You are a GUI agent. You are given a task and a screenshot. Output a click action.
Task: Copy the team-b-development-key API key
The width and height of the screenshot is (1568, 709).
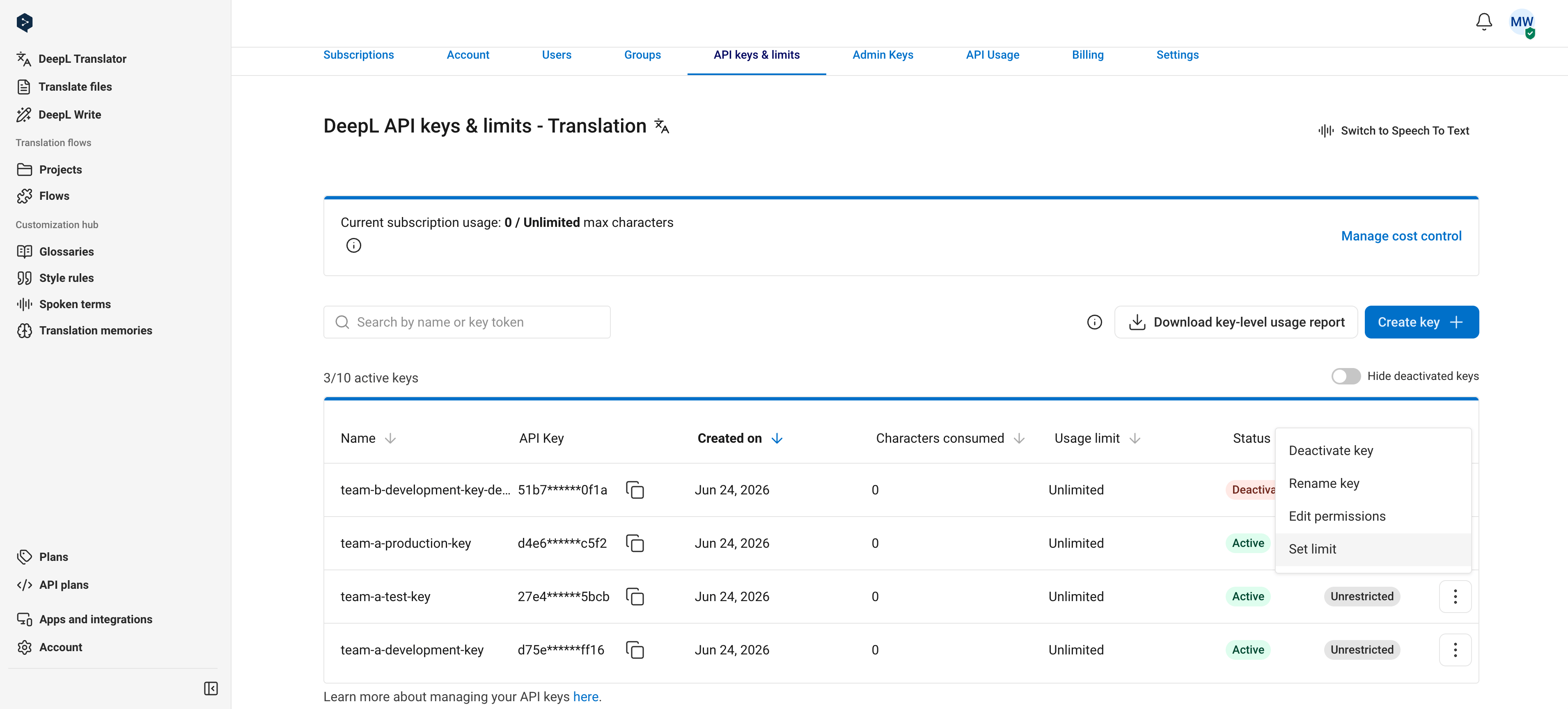coord(635,490)
